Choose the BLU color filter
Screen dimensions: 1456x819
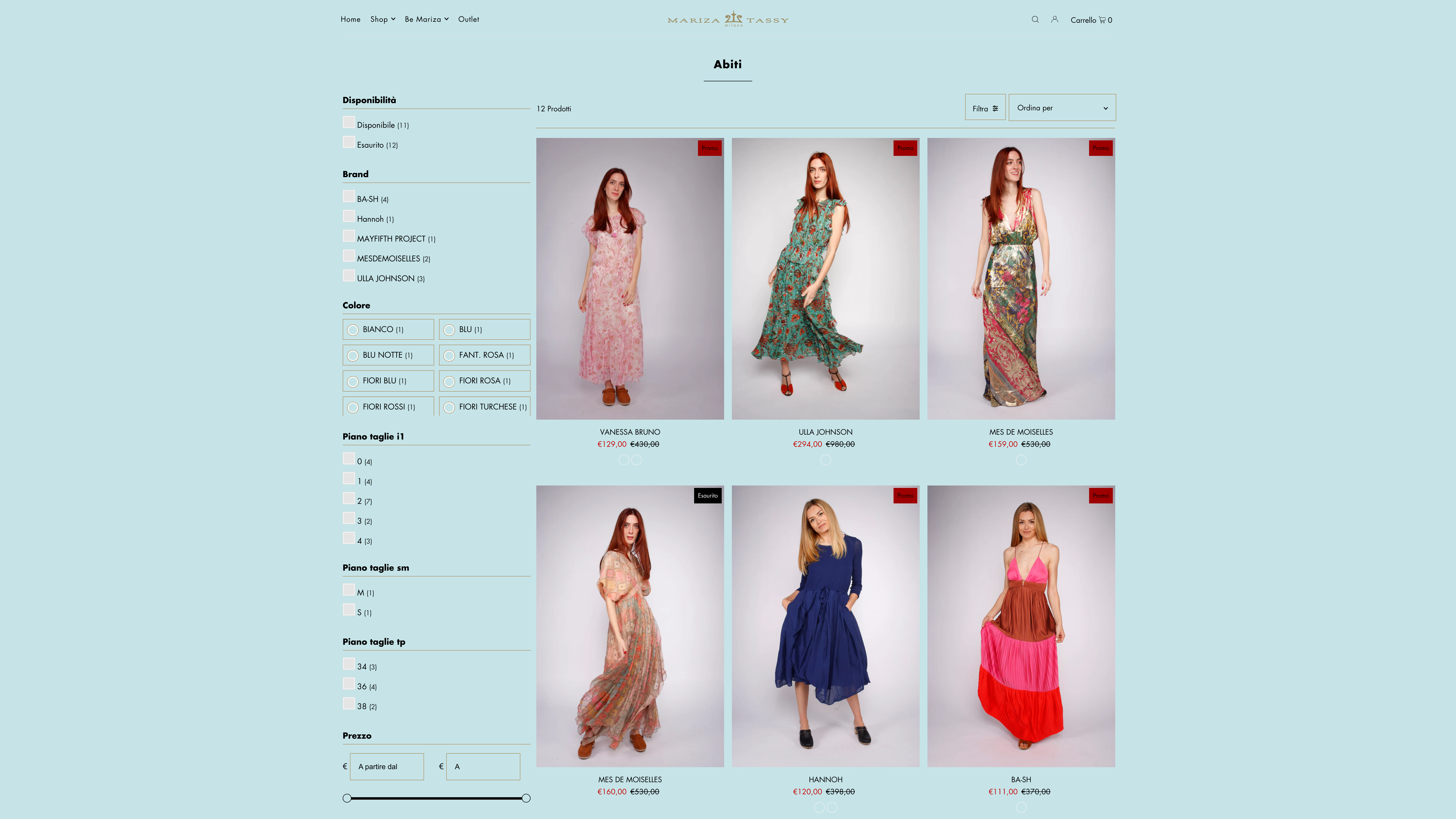click(x=484, y=330)
